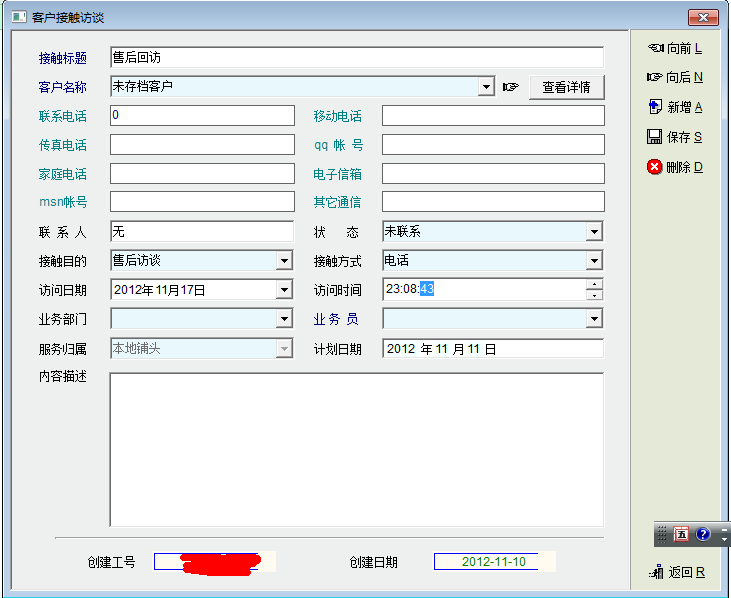Delete the record with red 删除 icon
Screen dimensions: 731x598
tap(655, 167)
